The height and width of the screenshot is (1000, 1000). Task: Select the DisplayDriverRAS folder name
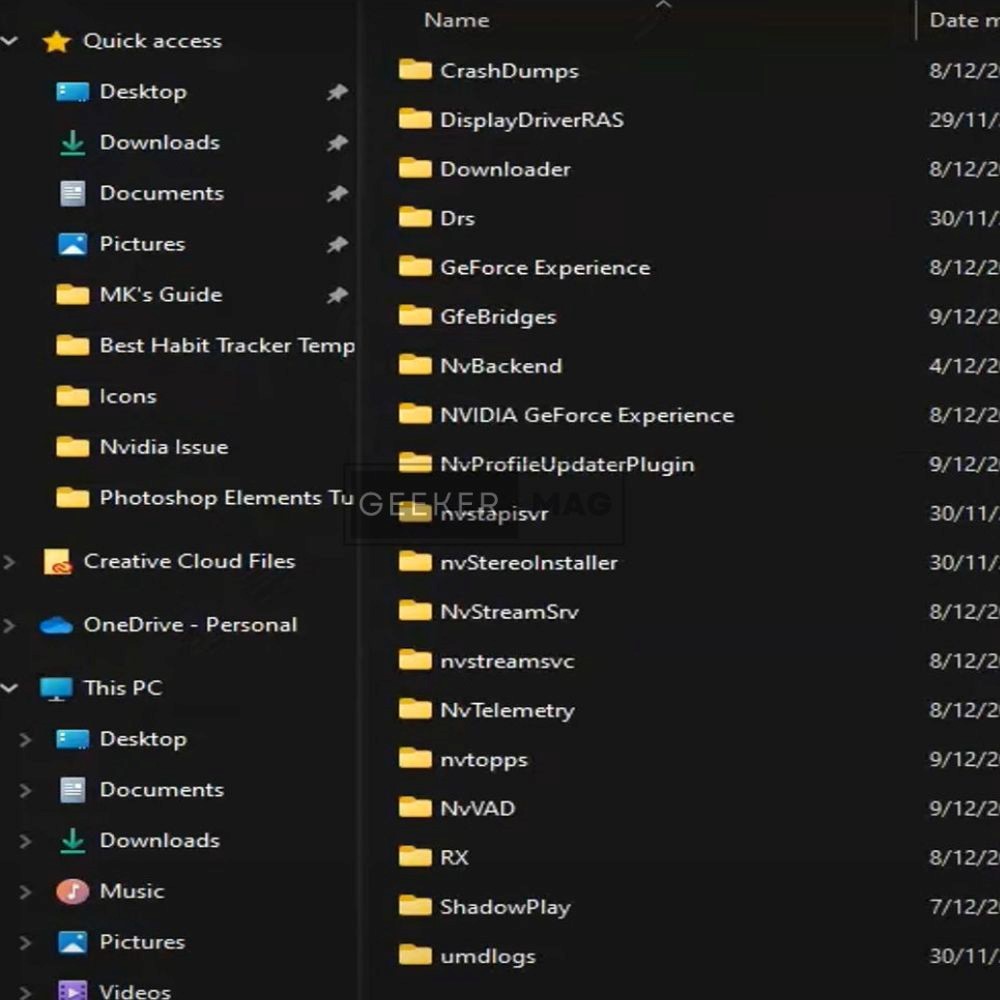[532, 120]
